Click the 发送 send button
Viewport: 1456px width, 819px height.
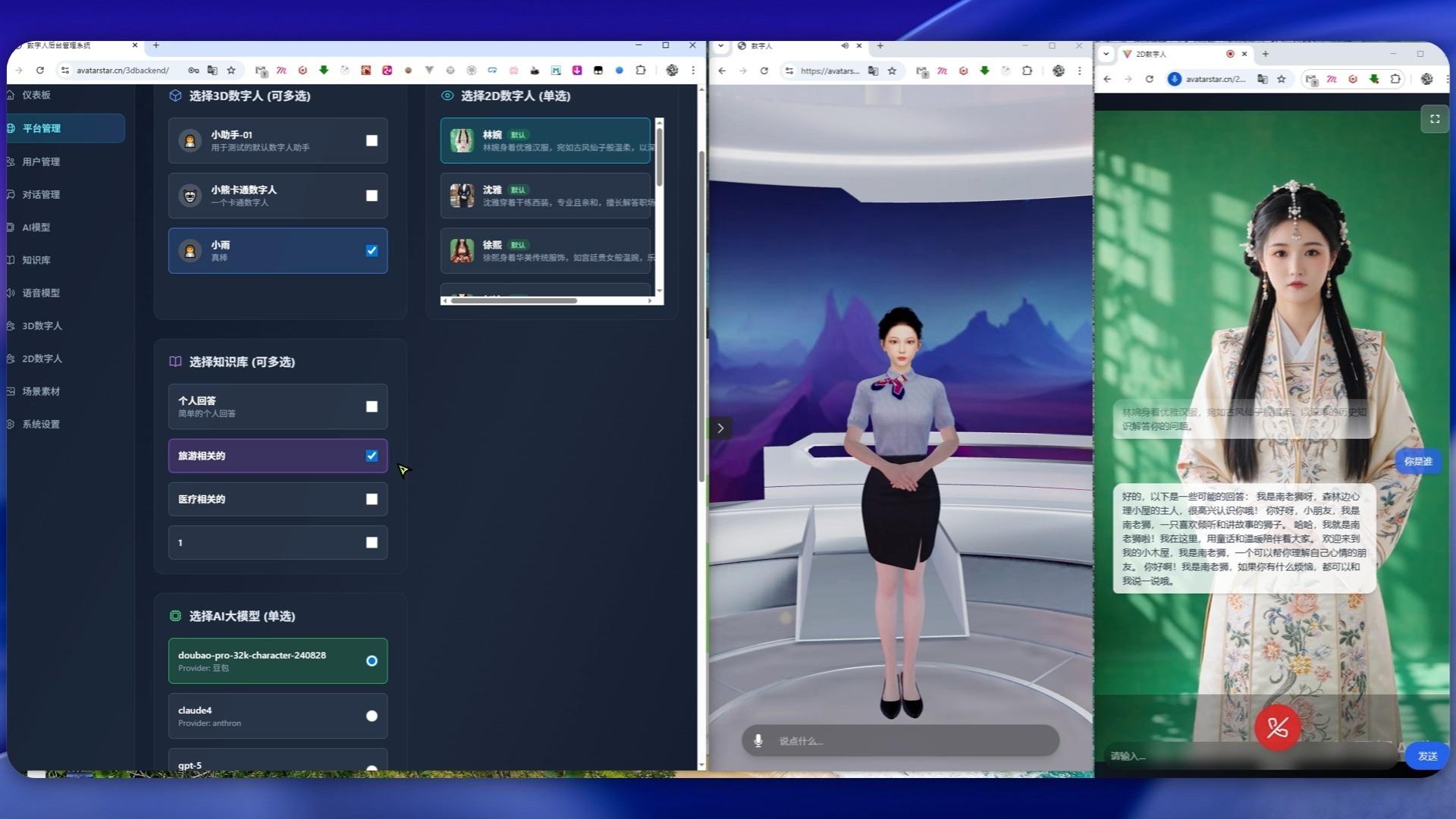click(1427, 756)
